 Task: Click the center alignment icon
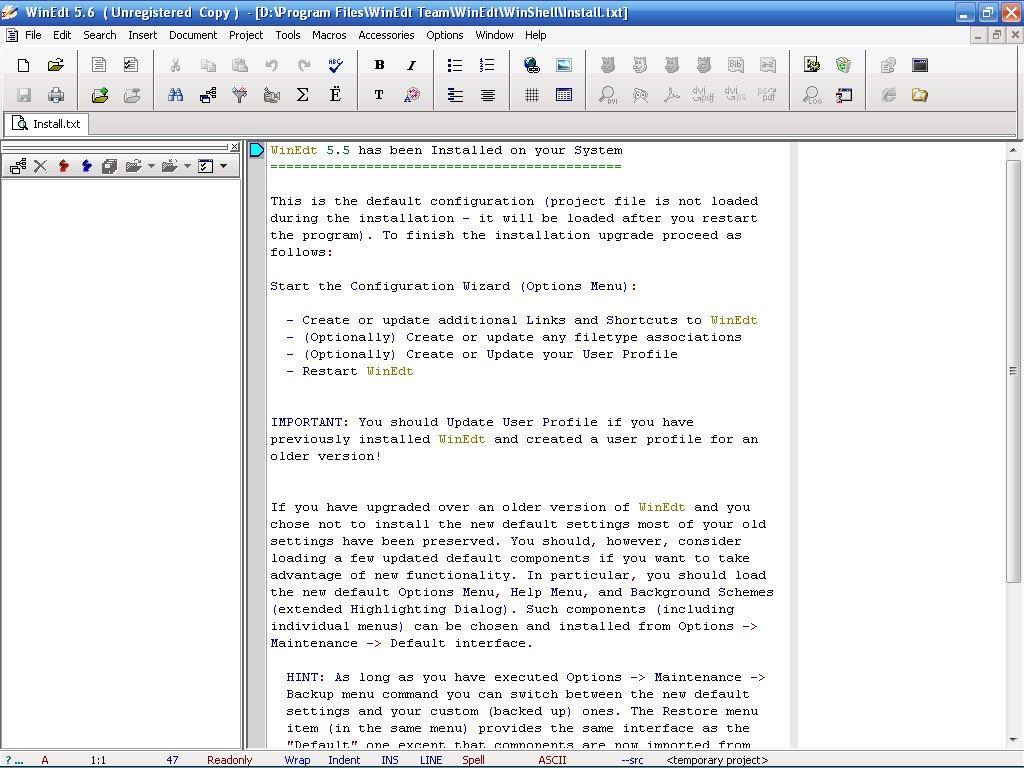pyautogui.click(x=487, y=95)
